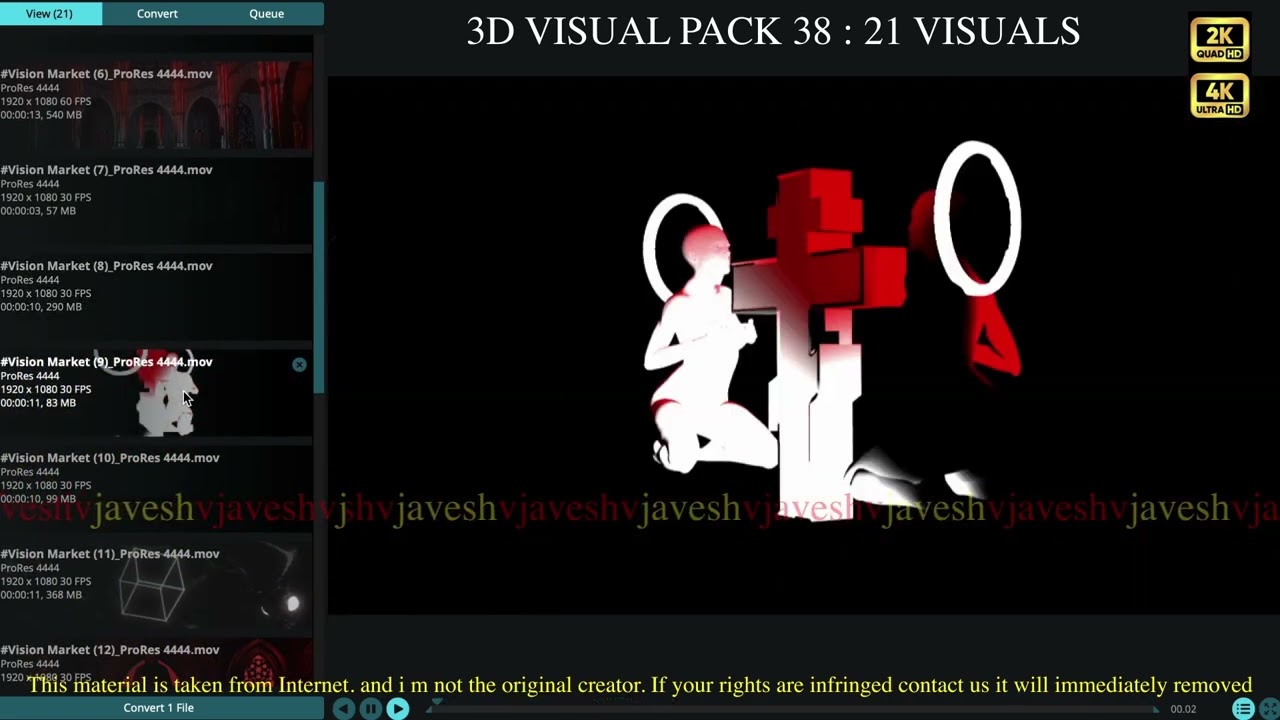This screenshot has width=1280, height=720.
Task: Open the View (21) tab
Action: 49,13
